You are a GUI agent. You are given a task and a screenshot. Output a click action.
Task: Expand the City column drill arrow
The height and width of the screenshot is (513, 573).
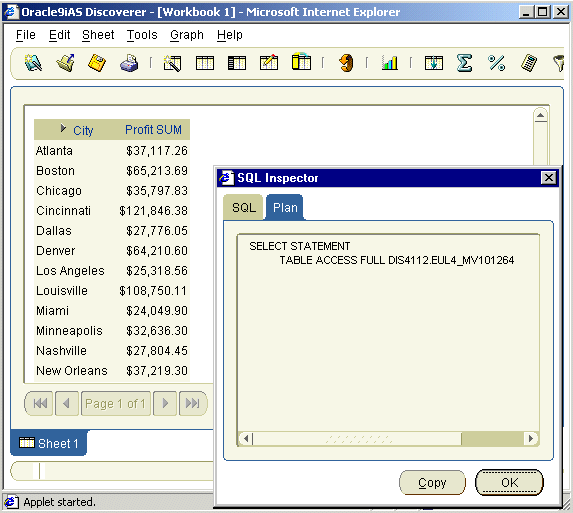pos(63,128)
